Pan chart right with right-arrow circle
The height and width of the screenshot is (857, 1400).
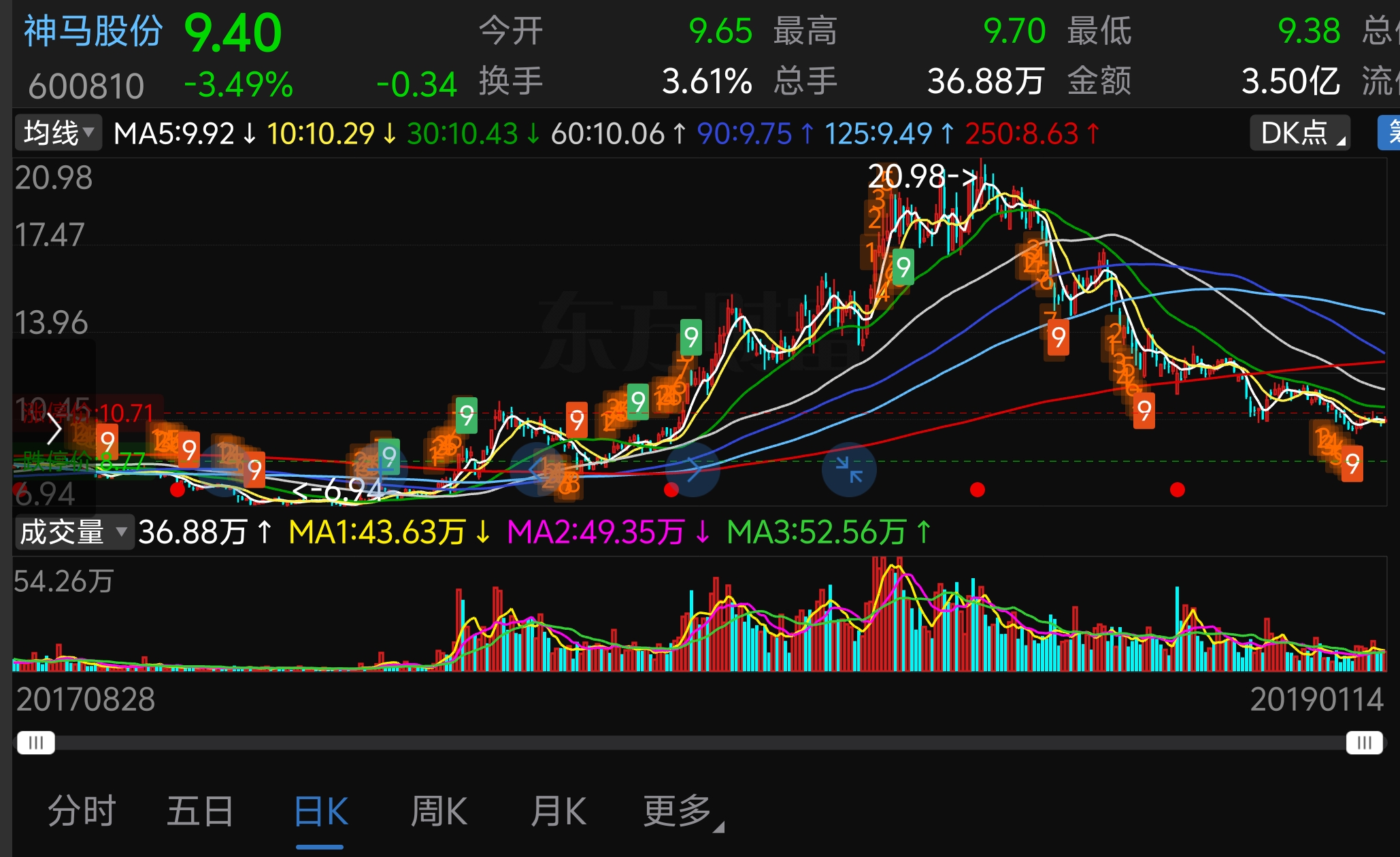point(693,469)
